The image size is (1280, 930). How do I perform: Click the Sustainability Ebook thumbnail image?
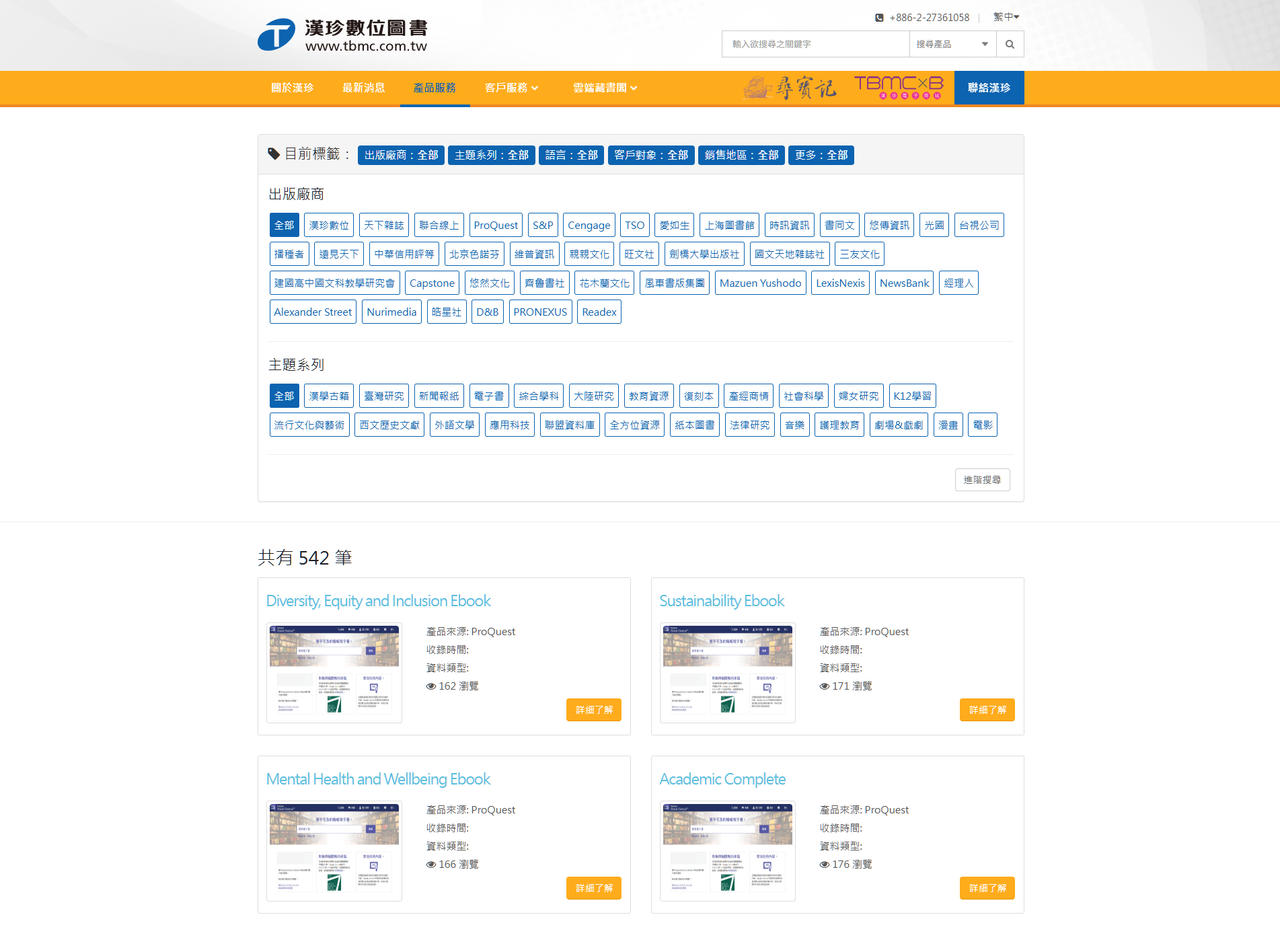[x=728, y=672]
